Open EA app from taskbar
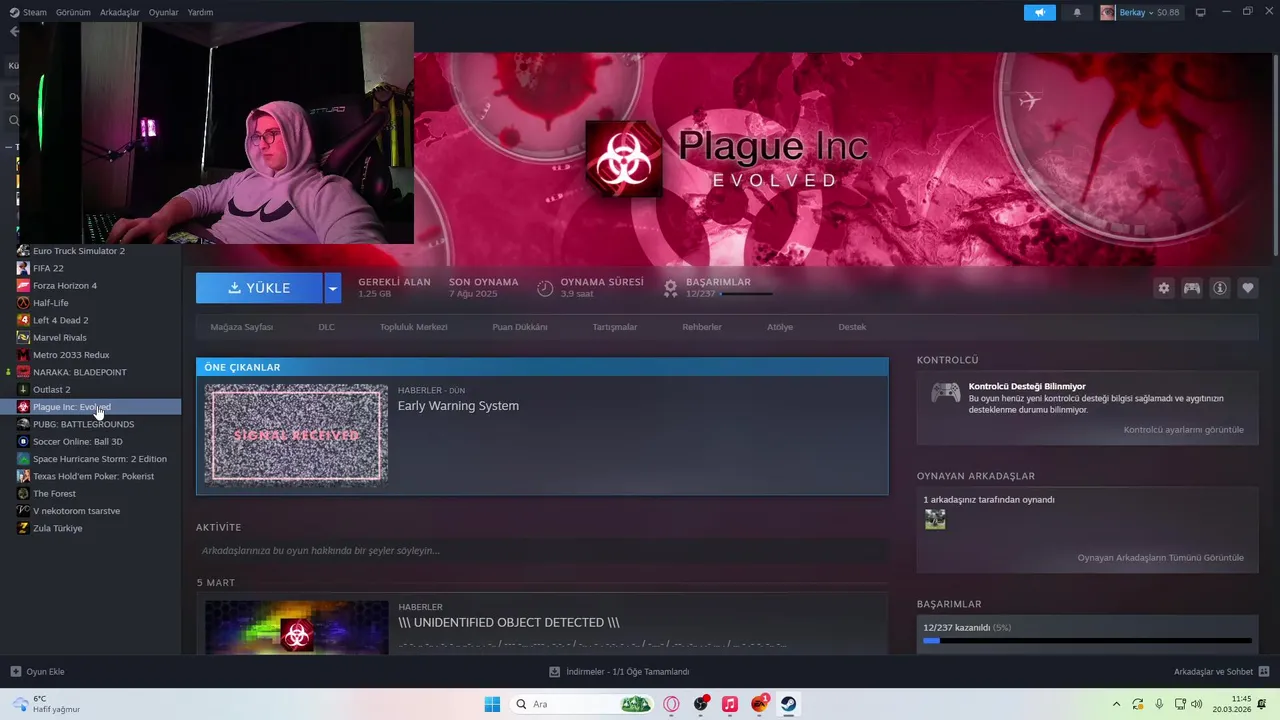Image resolution: width=1280 pixels, height=720 pixels. (760, 704)
